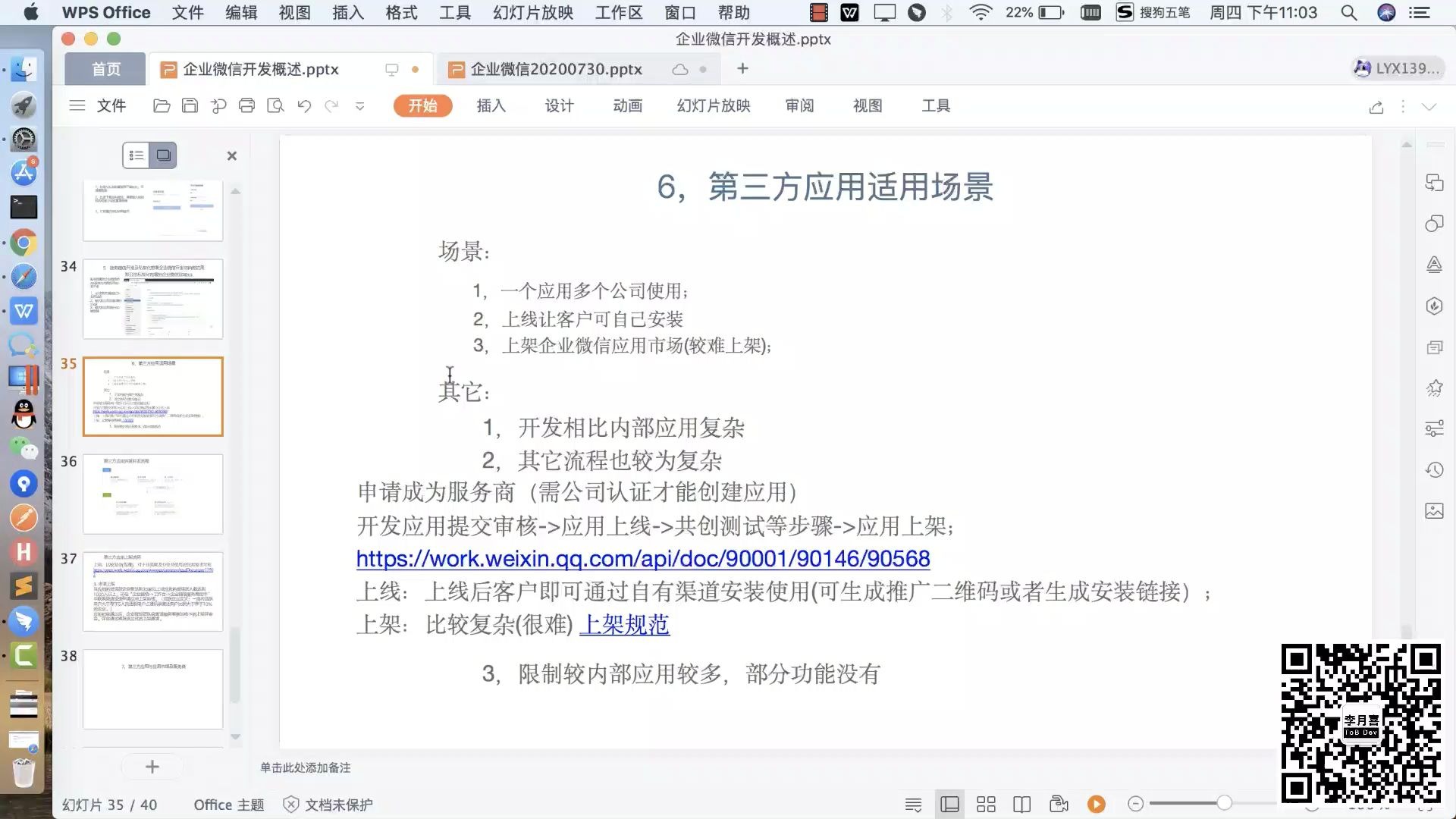
Task: Click the notes field 单击此处添加备注
Action: click(305, 767)
